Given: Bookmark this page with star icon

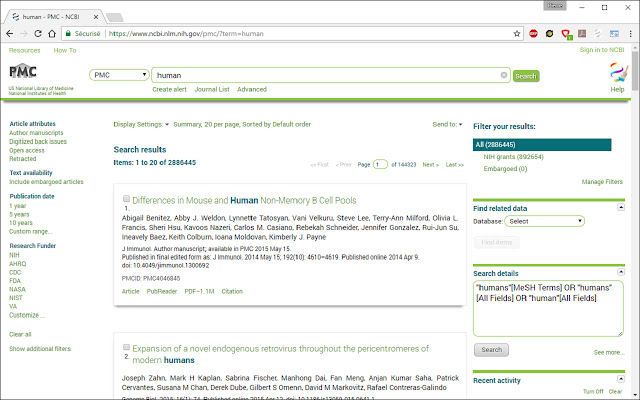Looking at the screenshot, I should (517, 34).
